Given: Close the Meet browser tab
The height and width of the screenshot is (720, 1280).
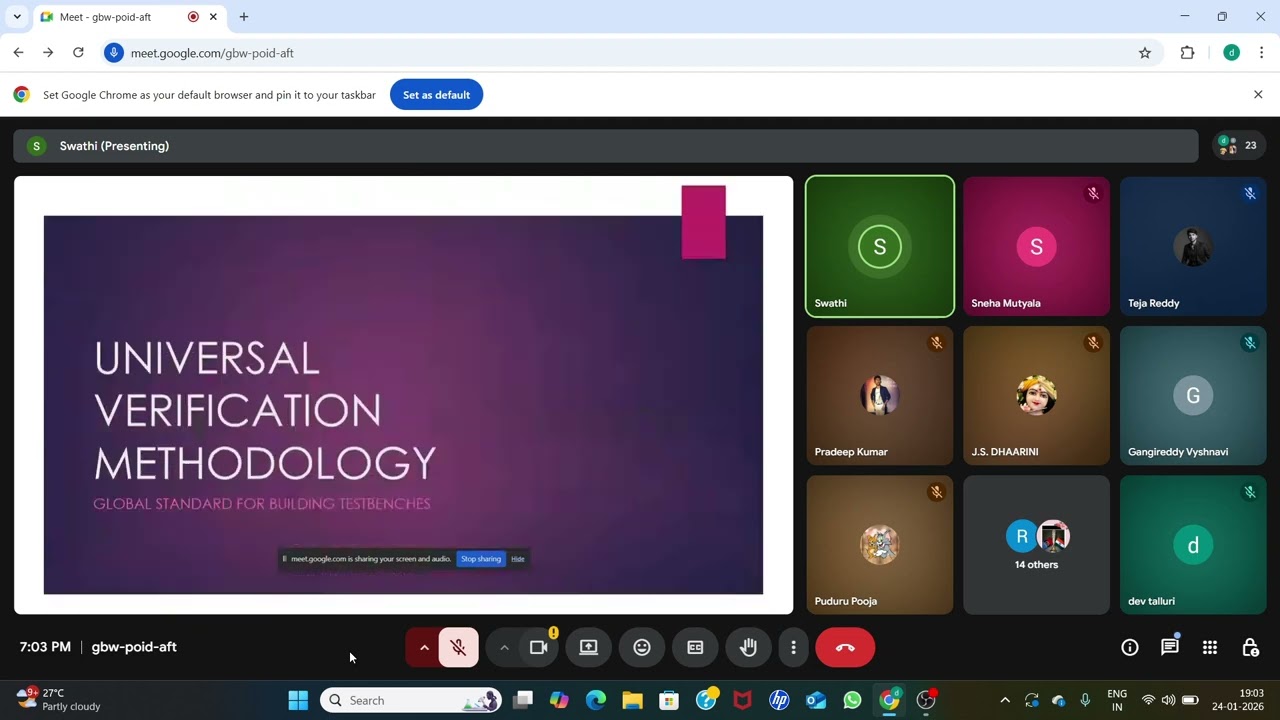Looking at the screenshot, I should (213, 17).
